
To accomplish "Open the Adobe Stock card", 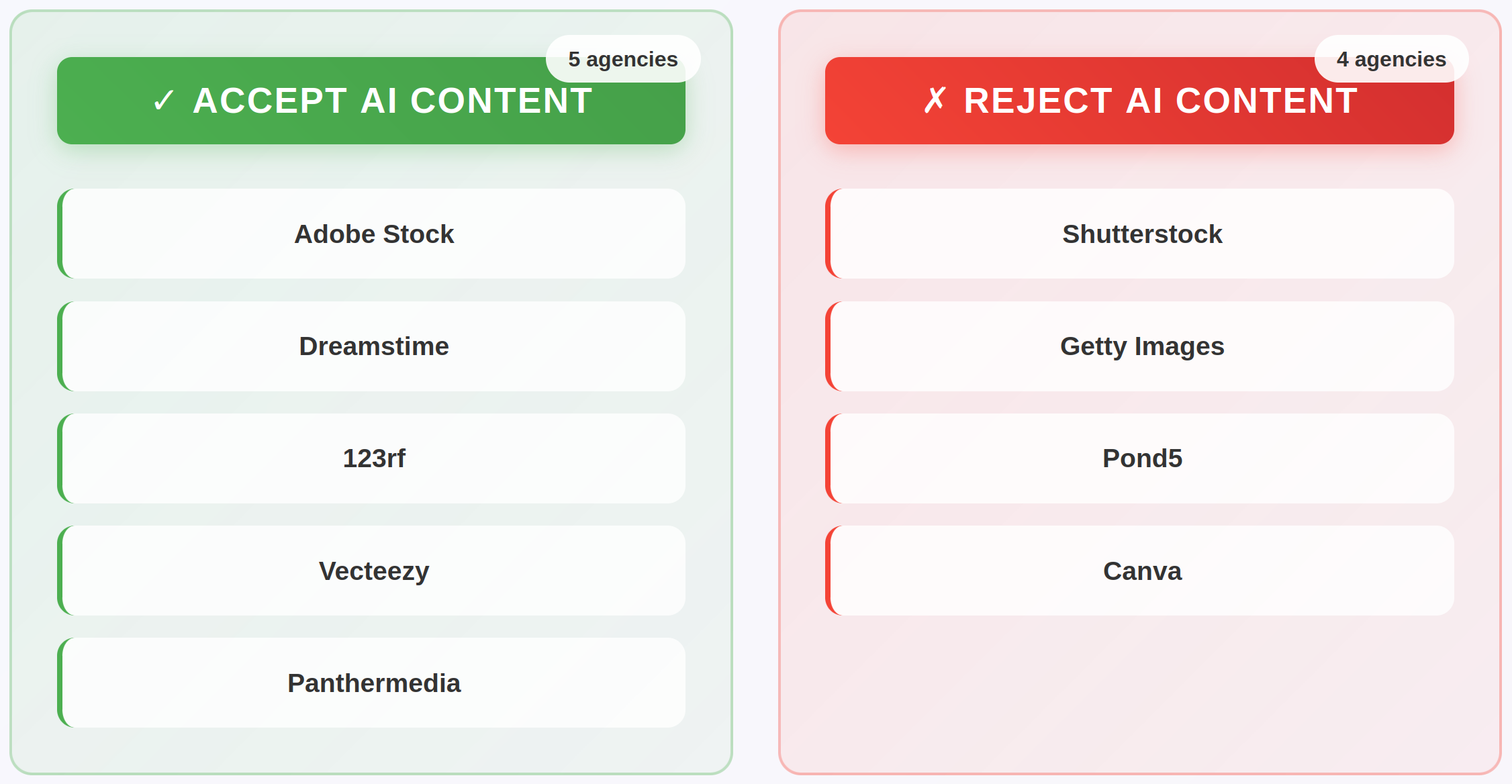I will coord(373,234).
